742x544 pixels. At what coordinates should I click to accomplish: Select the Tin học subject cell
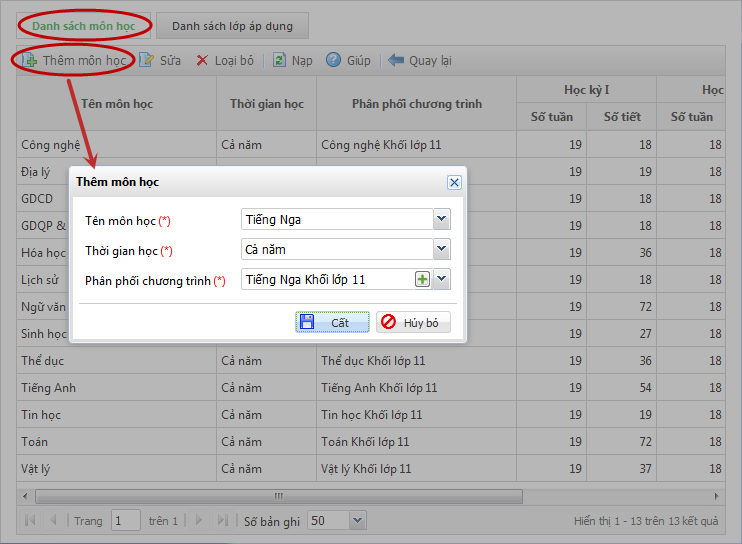(116, 414)
